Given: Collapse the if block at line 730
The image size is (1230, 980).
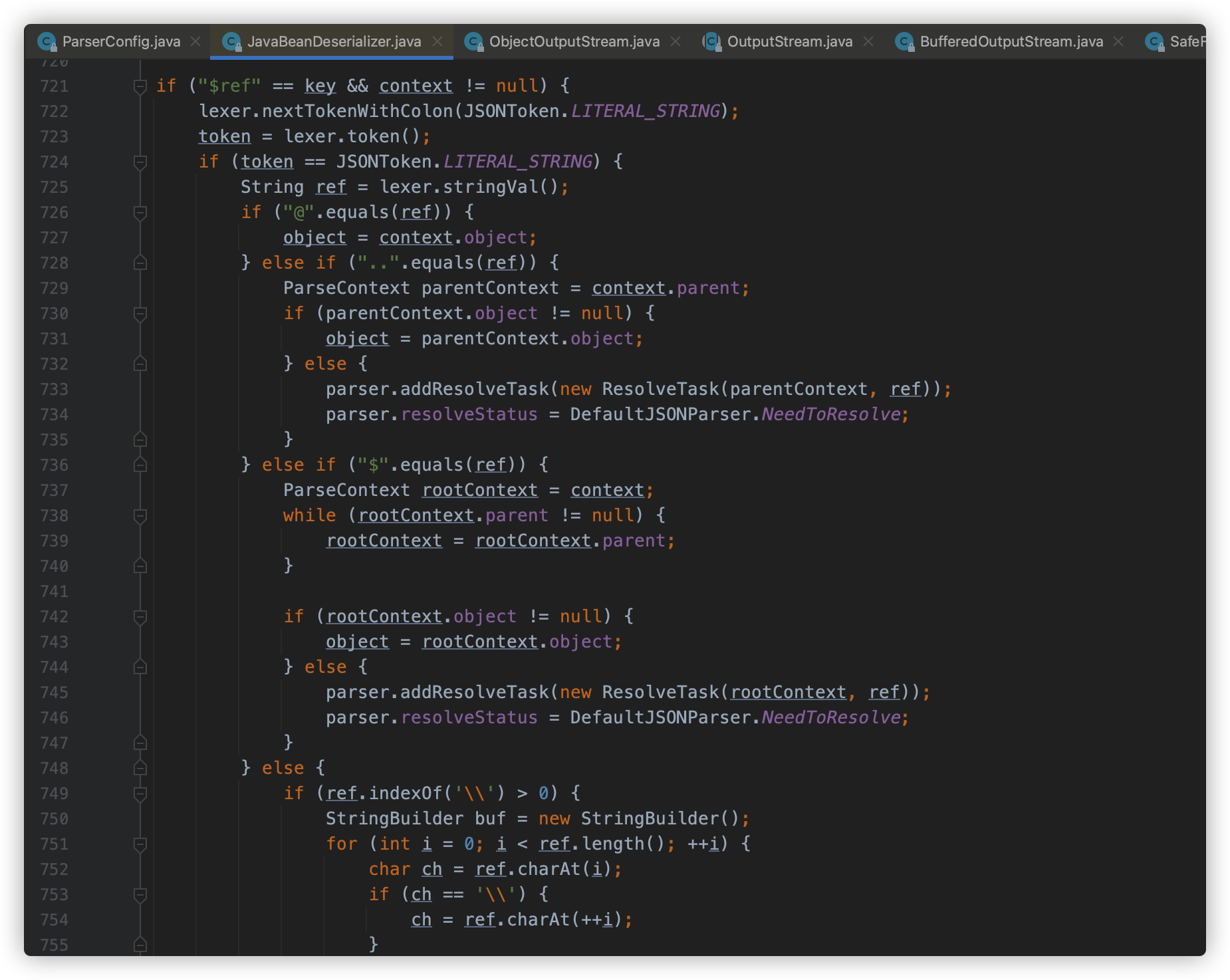Looking at the screenshot, I should pyautogui.click(x=140, y=314).
